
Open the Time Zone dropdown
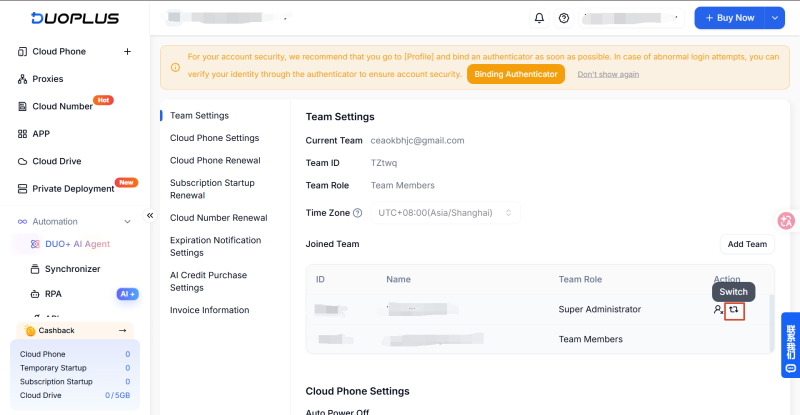(445, 213)
